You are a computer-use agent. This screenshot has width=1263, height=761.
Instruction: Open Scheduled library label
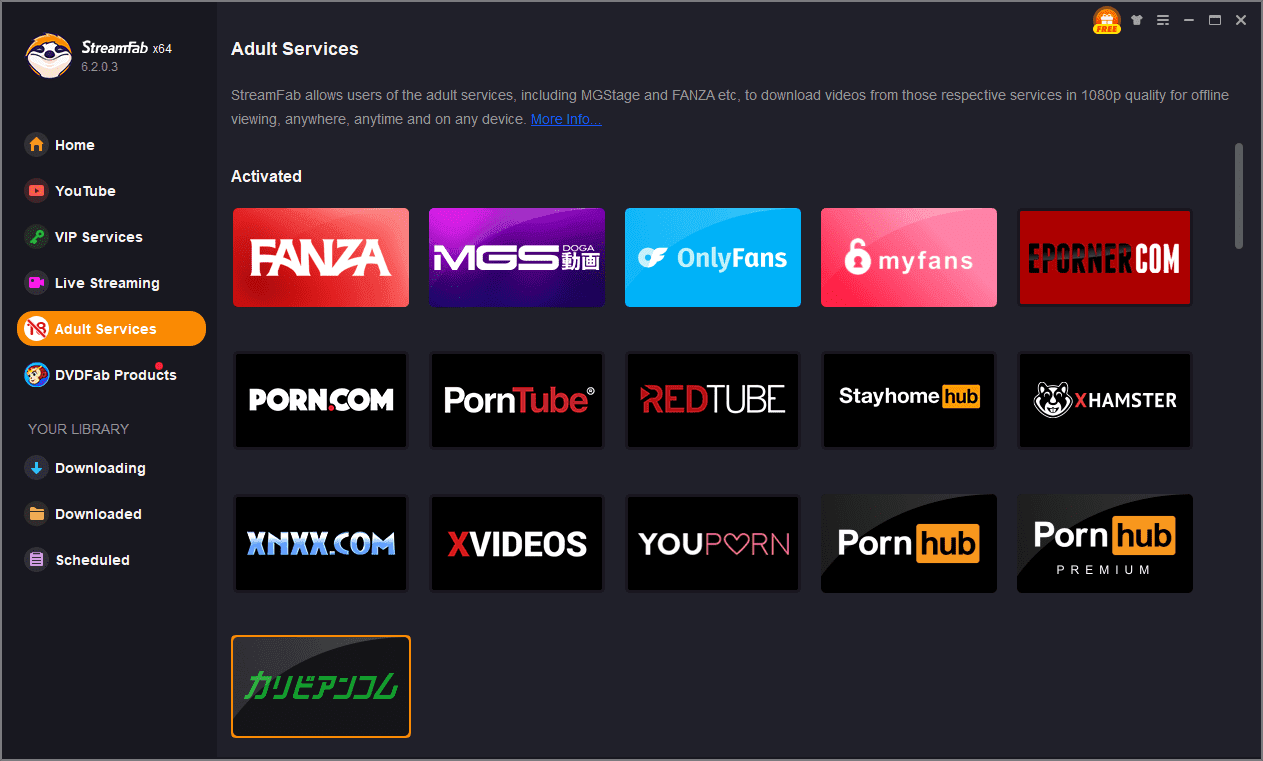(x=93, y=560)
